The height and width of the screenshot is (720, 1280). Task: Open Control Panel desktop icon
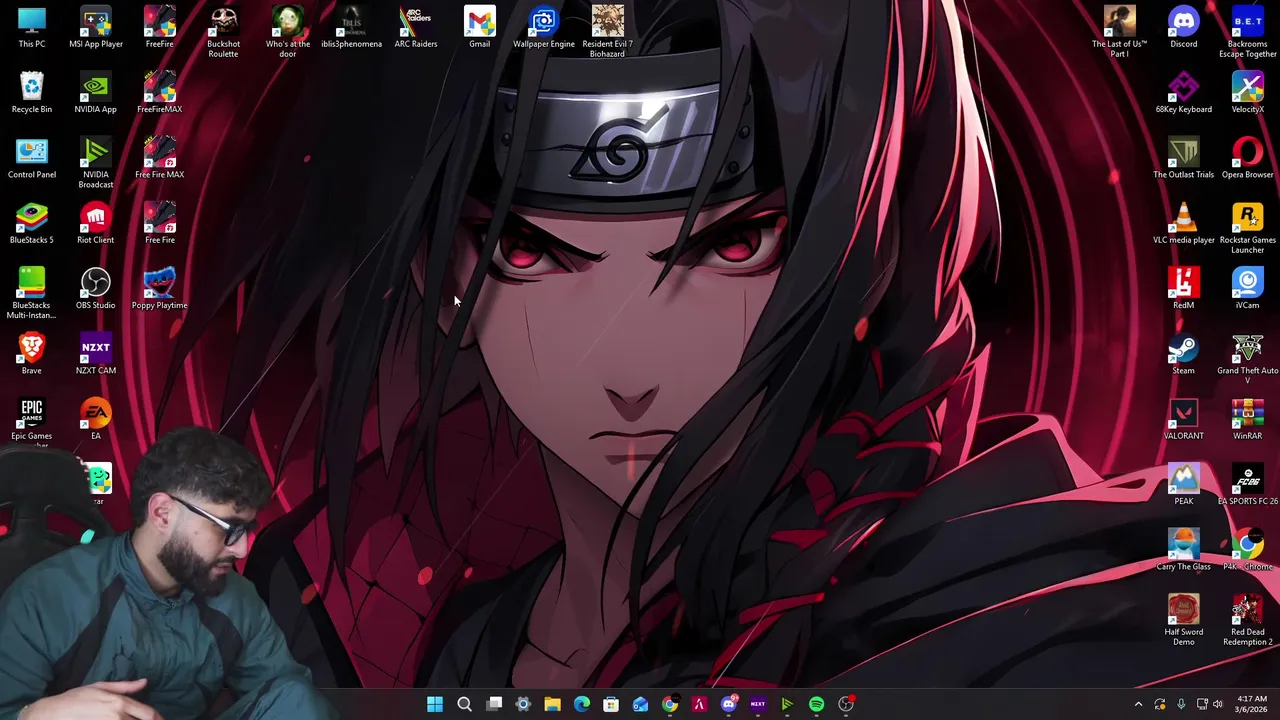[32, 158]
